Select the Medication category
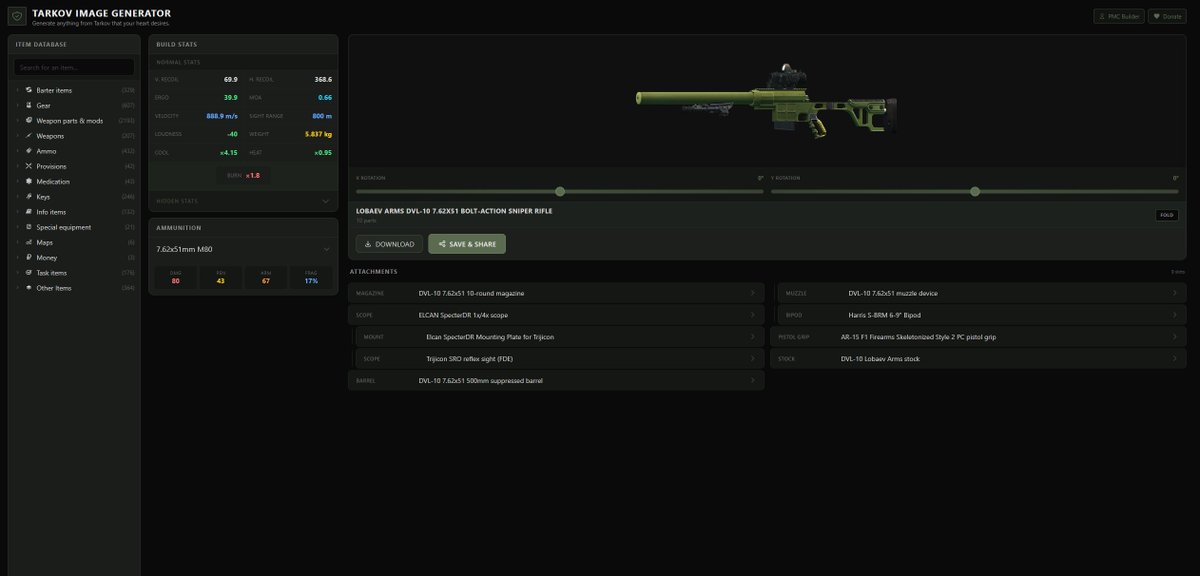 pos(75,181)
